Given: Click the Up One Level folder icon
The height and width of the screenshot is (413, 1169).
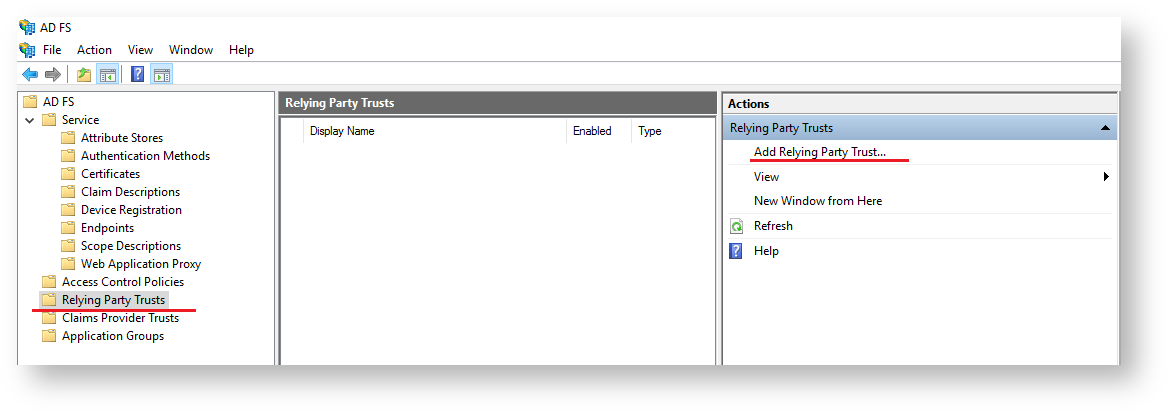Looking at the screenshot, I should coord(84,74).
